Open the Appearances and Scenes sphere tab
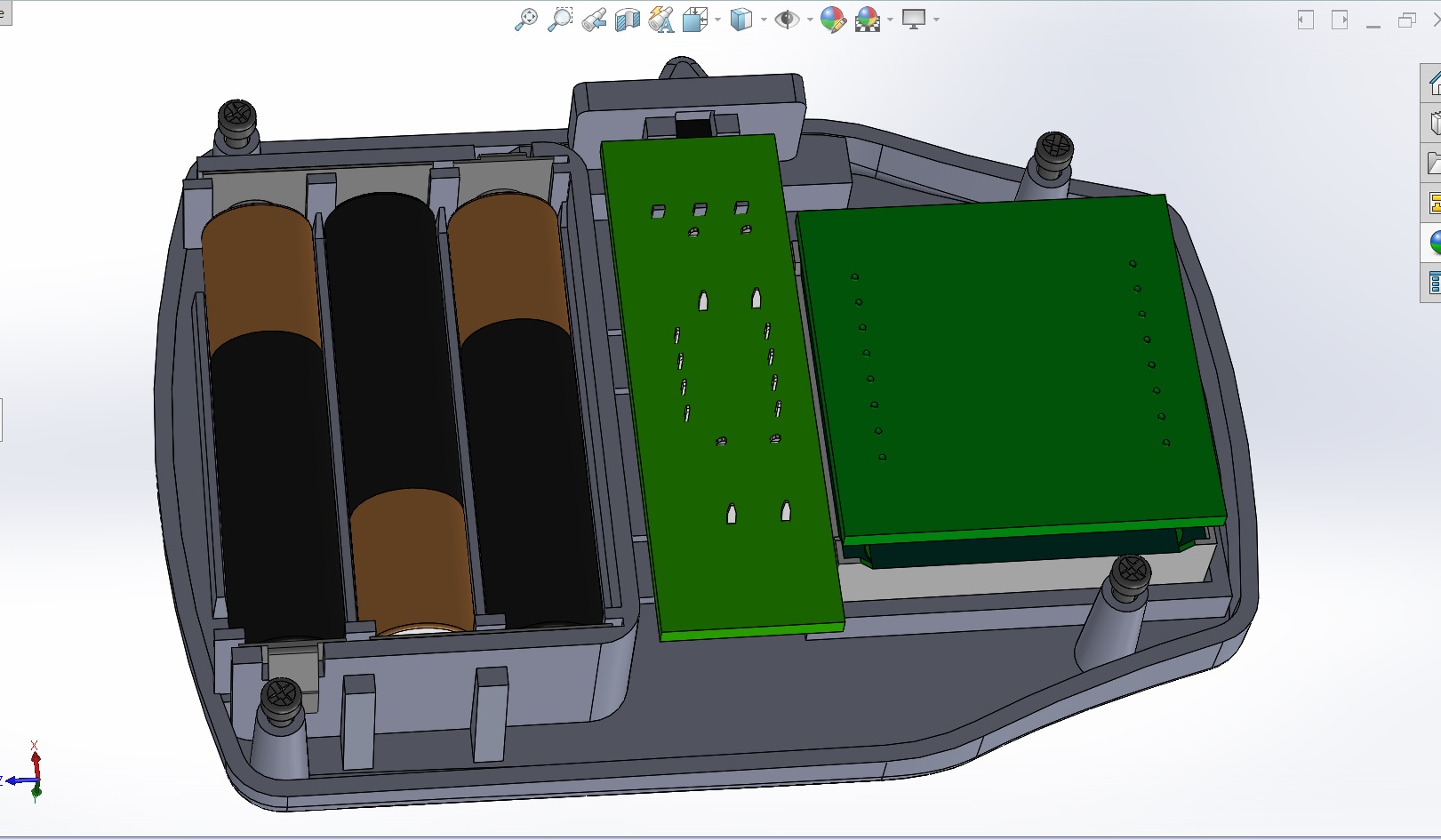The image size is (1441, 840). point(1433,242)
